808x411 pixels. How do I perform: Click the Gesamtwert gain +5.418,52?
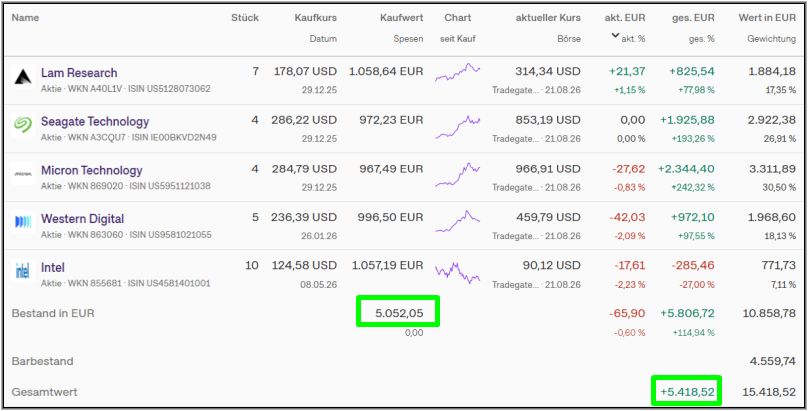point(687,392)
